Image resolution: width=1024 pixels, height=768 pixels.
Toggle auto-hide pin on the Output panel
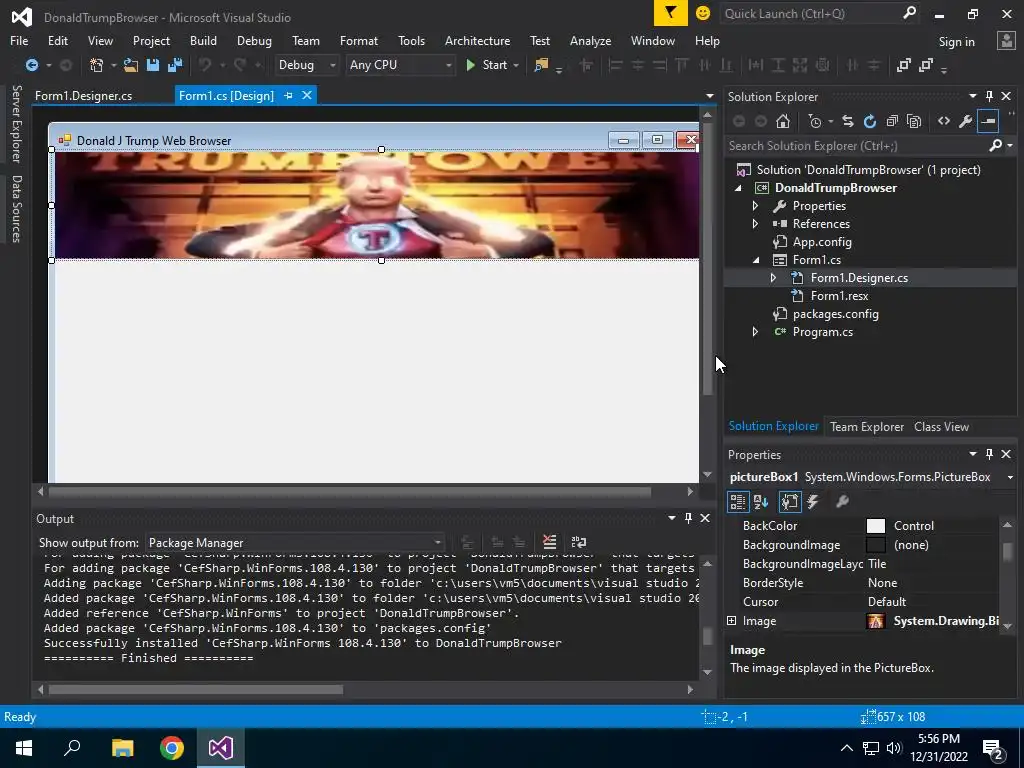click(688, 518)
